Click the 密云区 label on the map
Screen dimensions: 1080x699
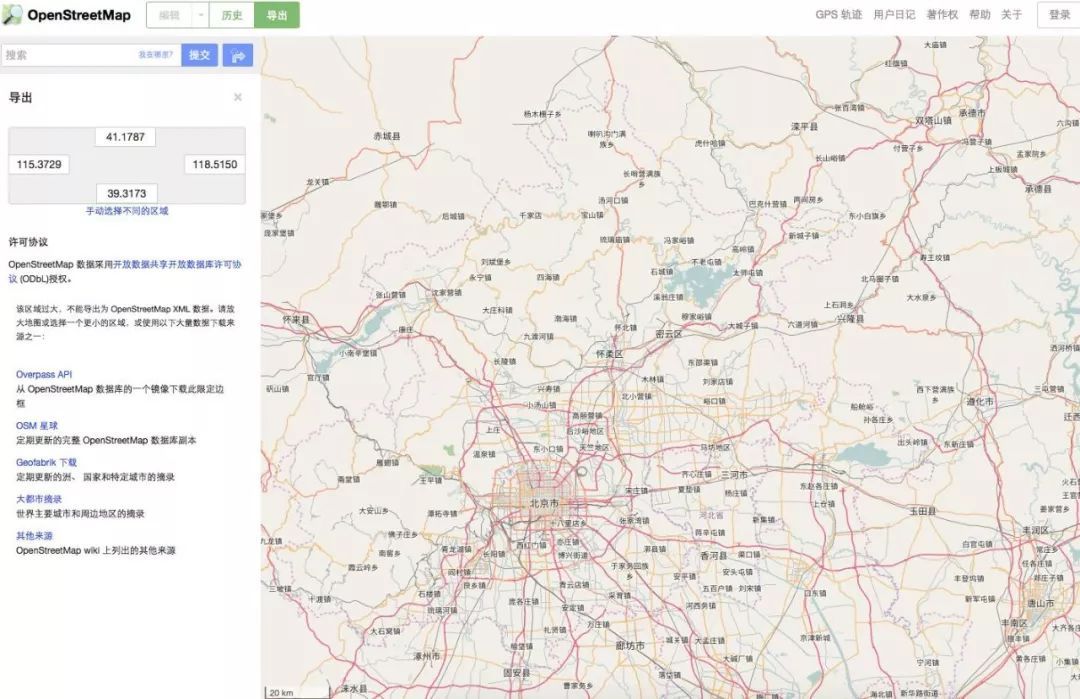(x=668, y=334)
